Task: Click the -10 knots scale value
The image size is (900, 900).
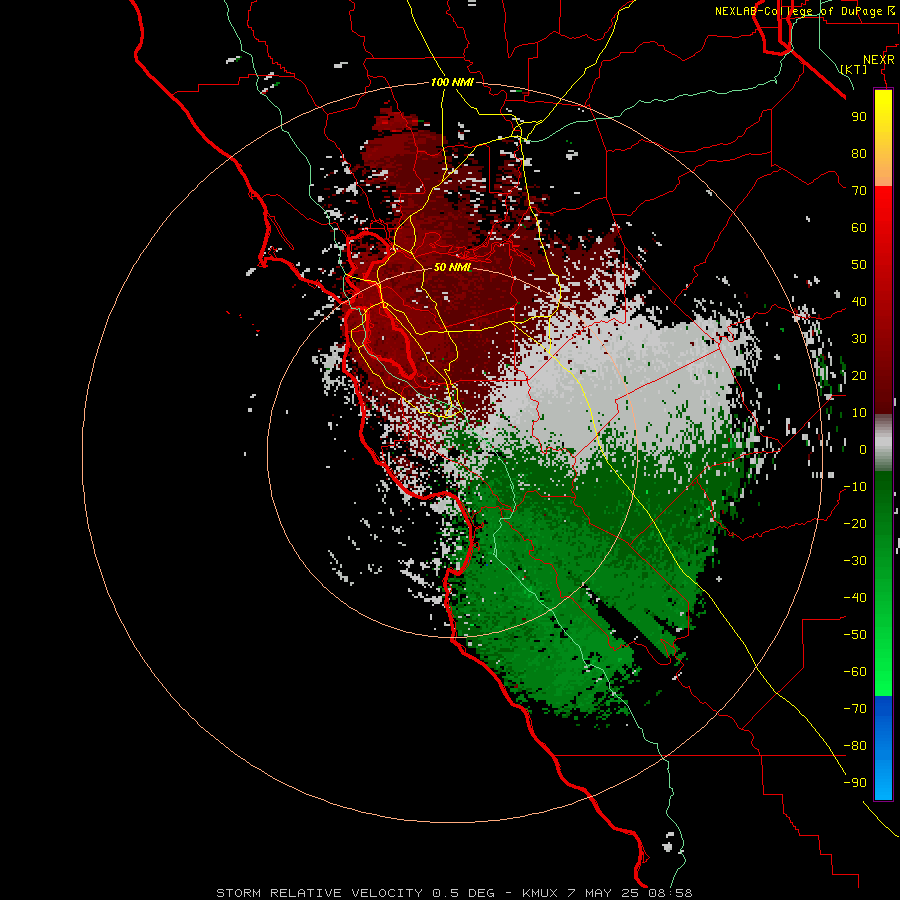Action: (x=855, y=487)
